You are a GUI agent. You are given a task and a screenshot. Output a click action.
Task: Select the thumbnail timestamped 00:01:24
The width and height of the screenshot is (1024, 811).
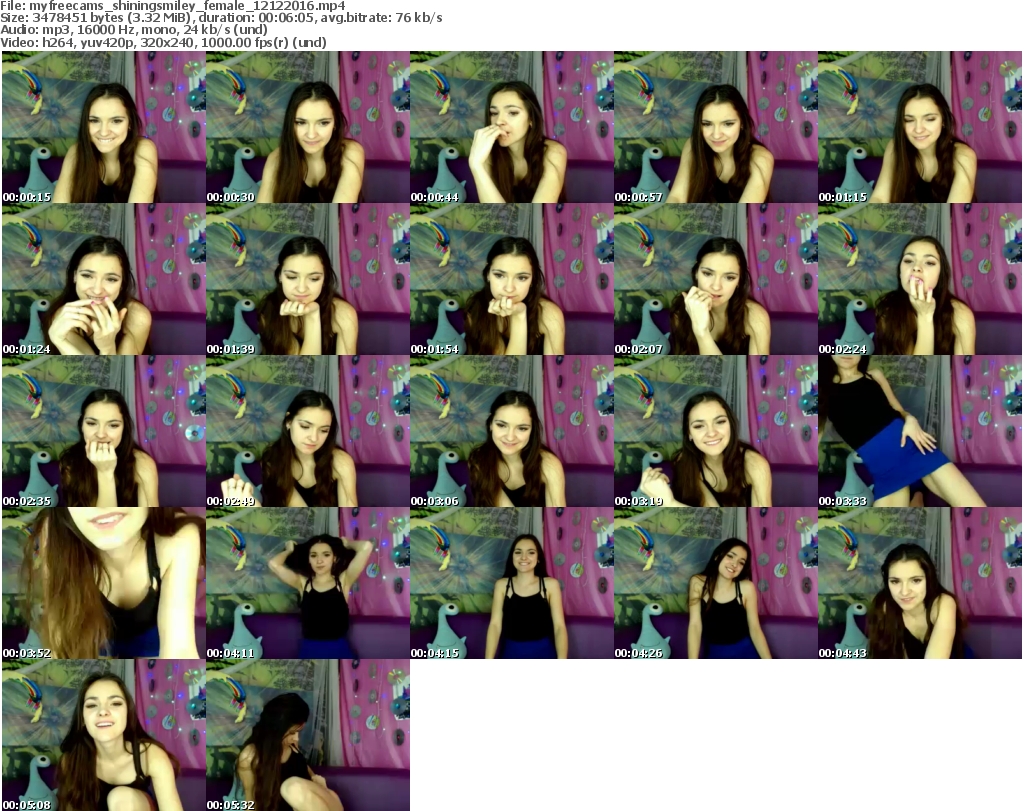[104, 279]
